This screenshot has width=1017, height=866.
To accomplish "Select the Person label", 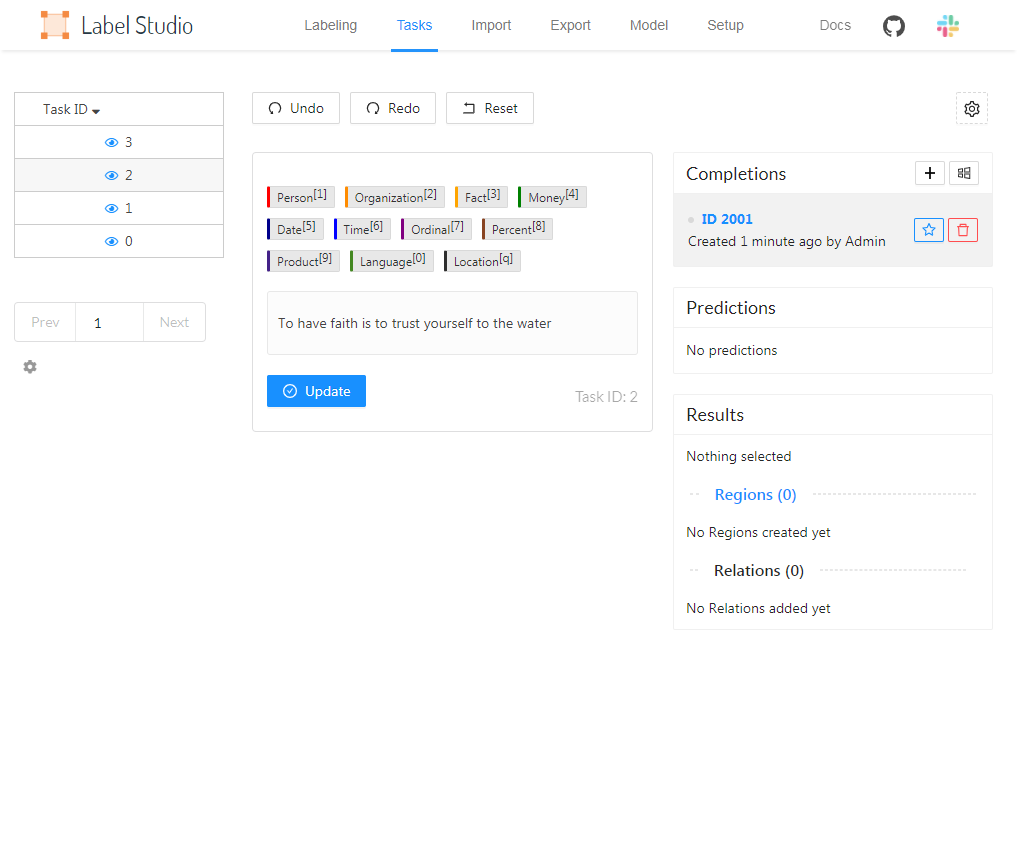I will [x=301, y=197].
